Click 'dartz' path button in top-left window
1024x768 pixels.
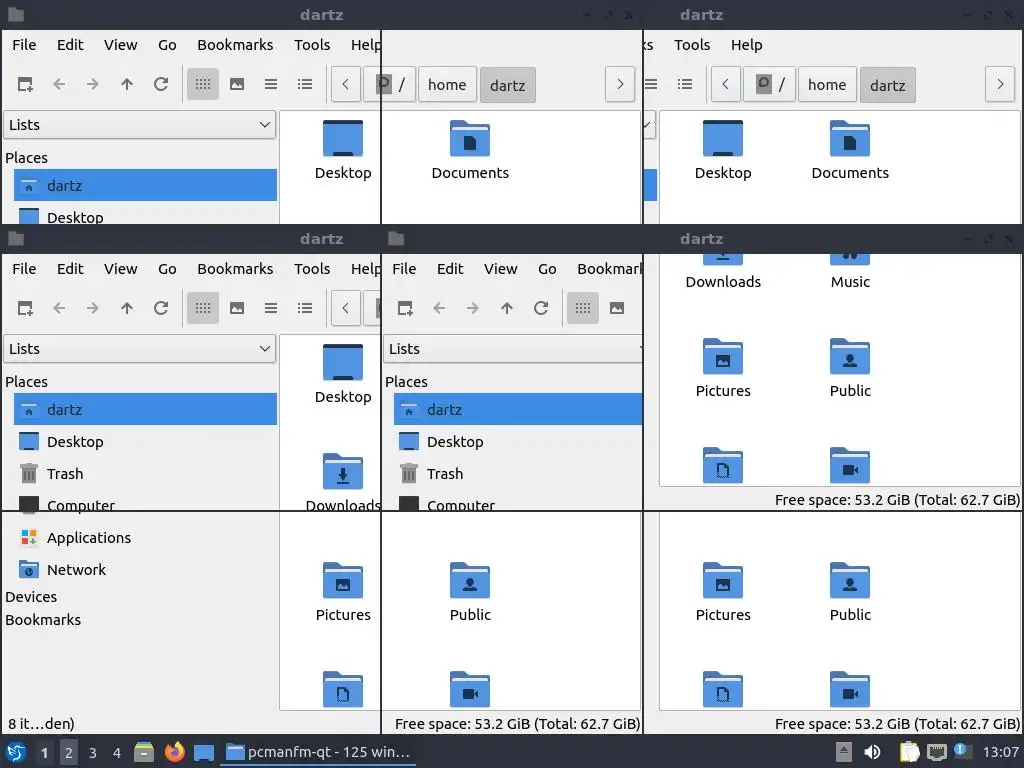(507, 85)
